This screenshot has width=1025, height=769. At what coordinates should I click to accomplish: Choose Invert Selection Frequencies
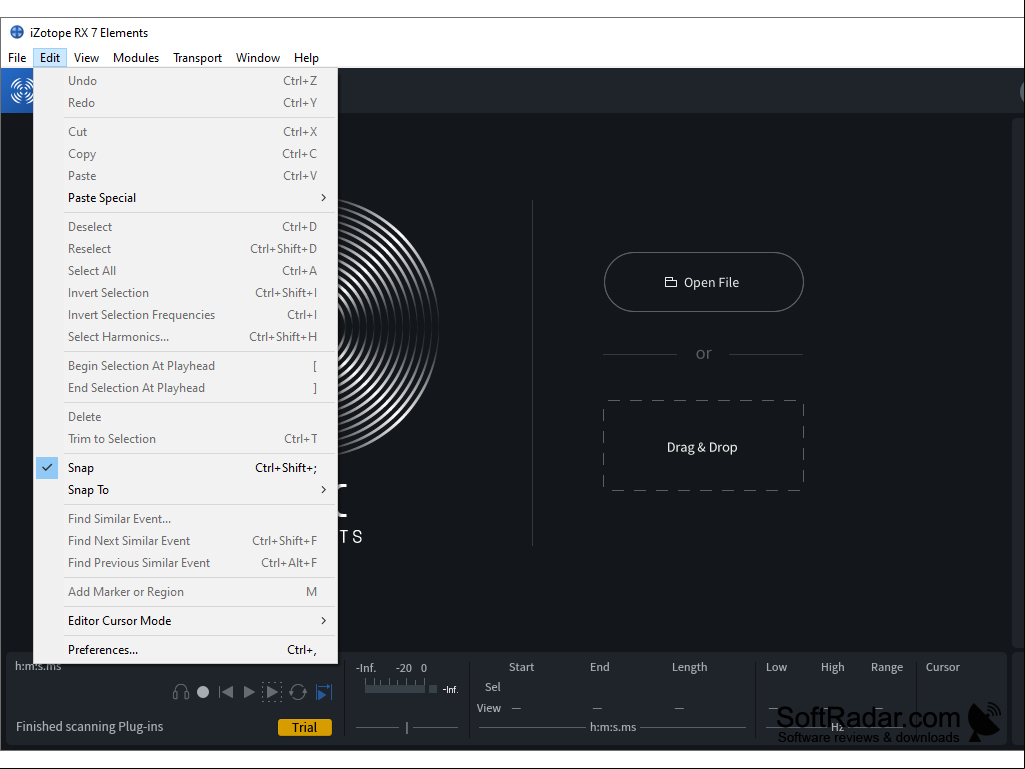point(186,315)
